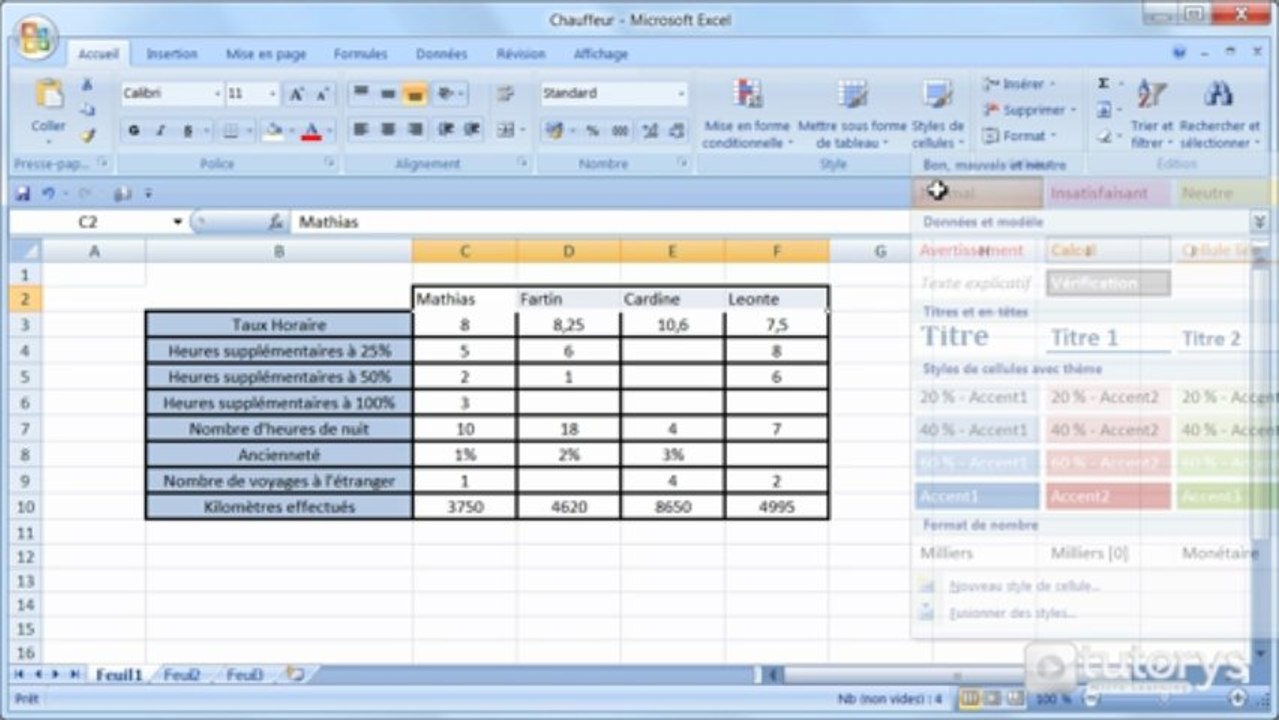Toggle underline formatting (S)
Viewport: 1279px width, 720px height.
tap(187, 130)
